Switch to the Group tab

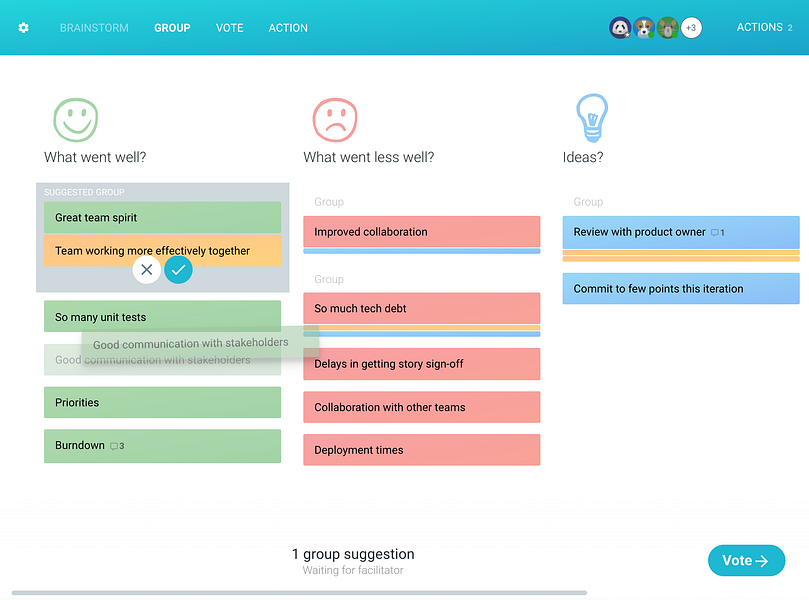click(172, 28)
